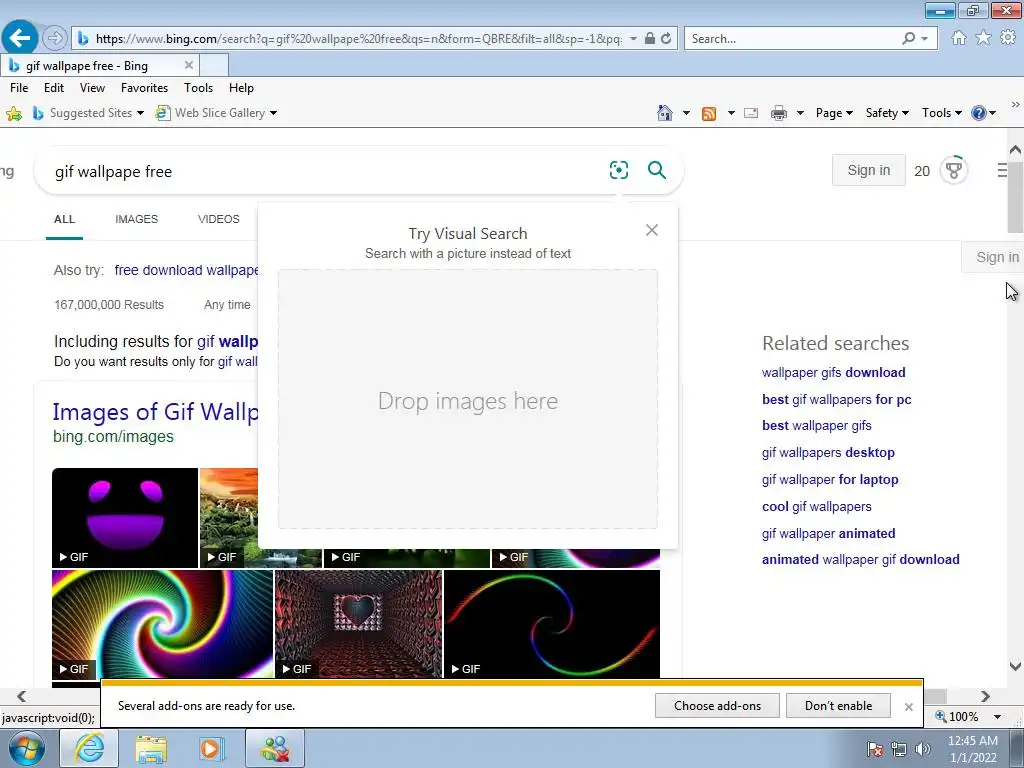Open the best gif wallpapers for pc link
1024x768 pixels.
point(837,399)
